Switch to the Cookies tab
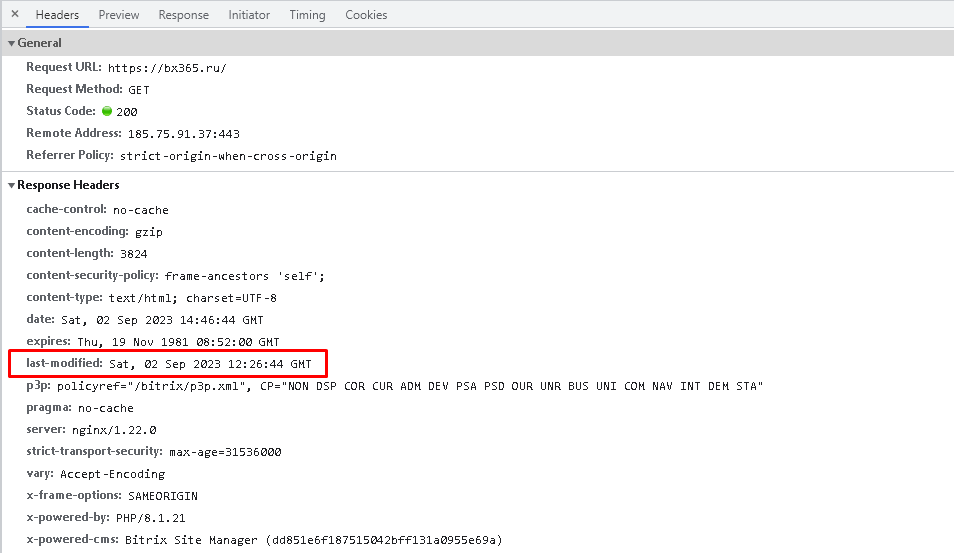 point(366,15)
